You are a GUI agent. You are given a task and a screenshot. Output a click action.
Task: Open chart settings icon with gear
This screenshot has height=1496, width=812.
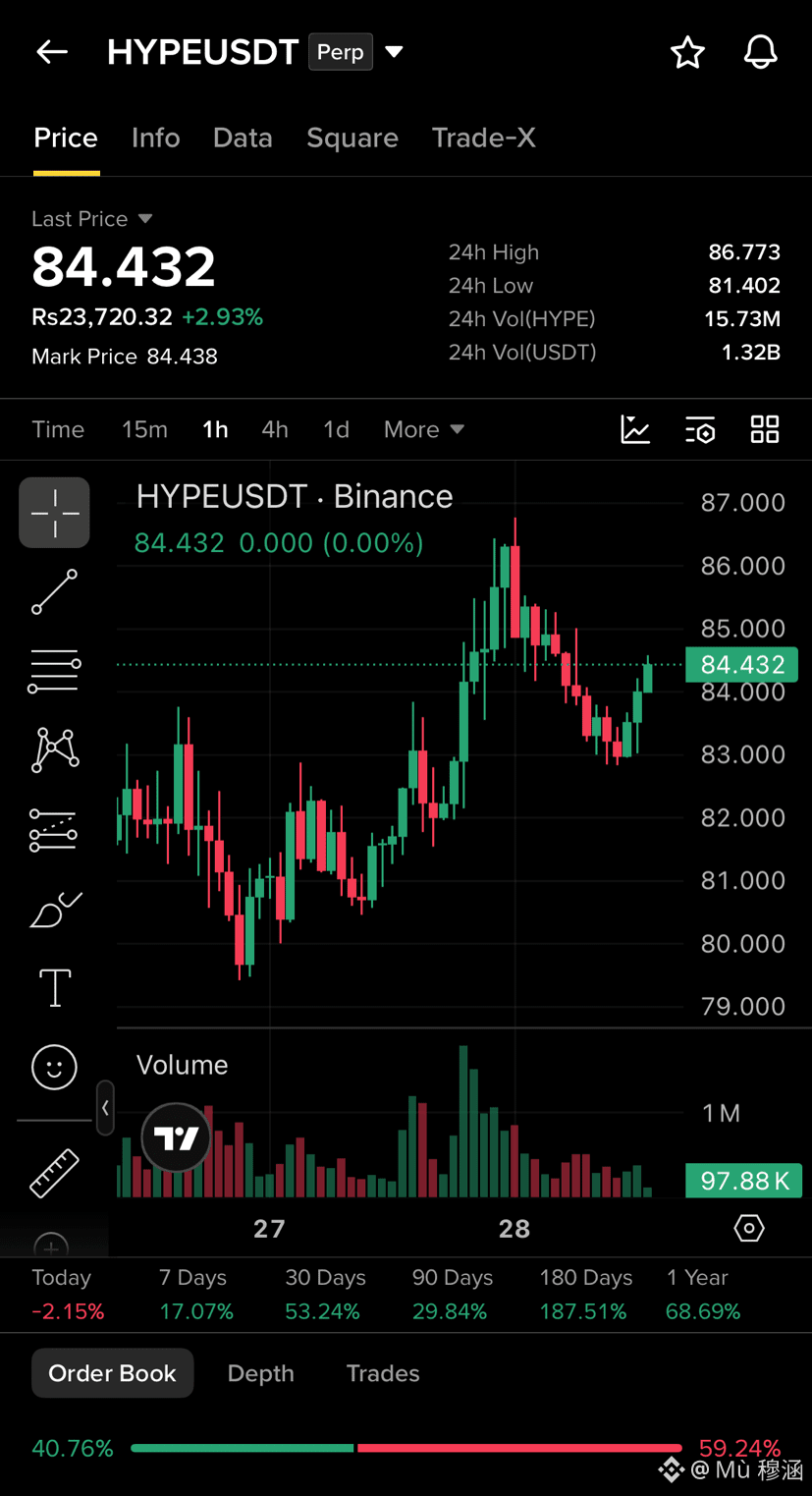pos(700,429)
